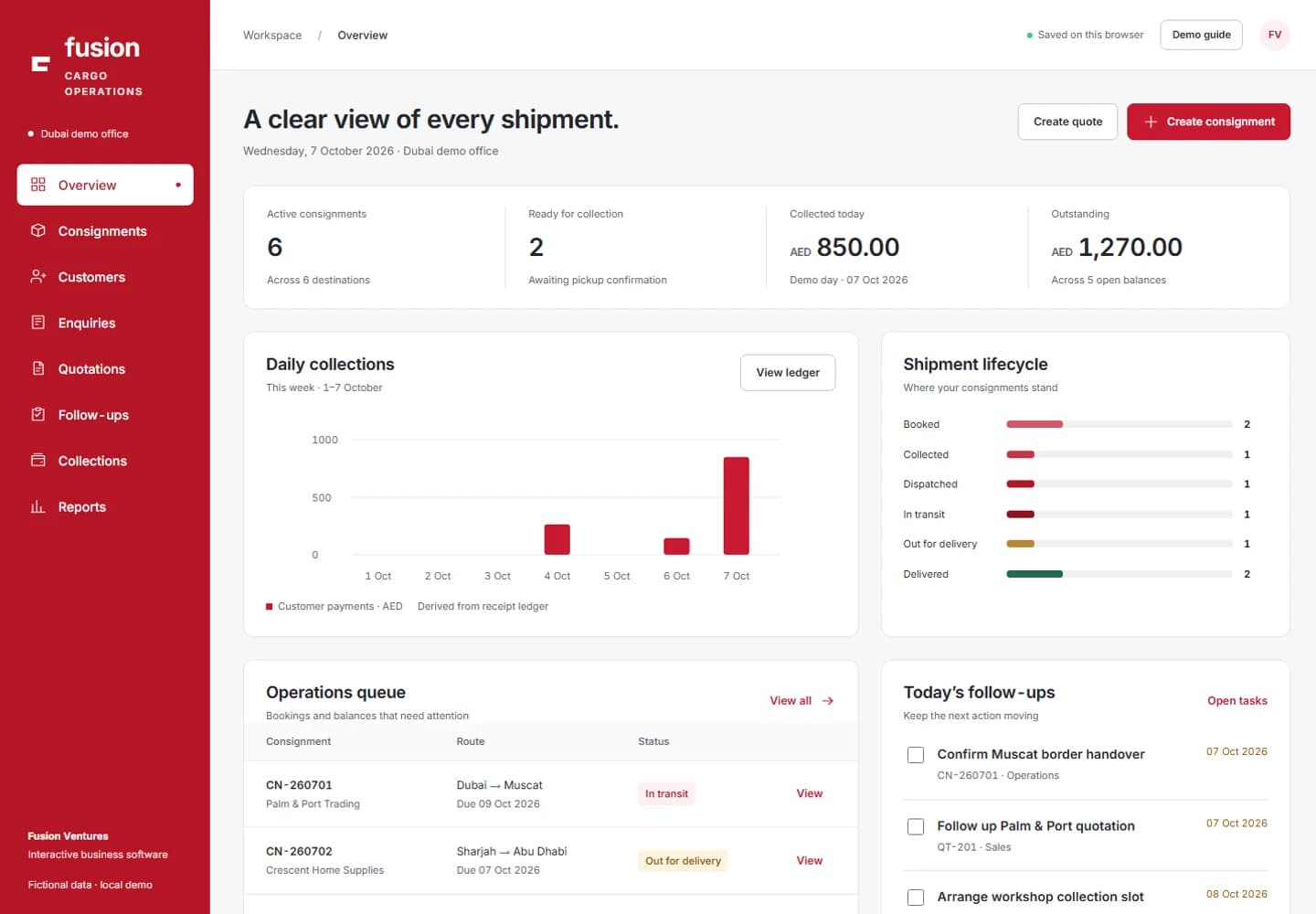Click the Follow-ups clipboard icon
Screen dimensions: 1316x914
pyautogui.click(x=37, y=414)
